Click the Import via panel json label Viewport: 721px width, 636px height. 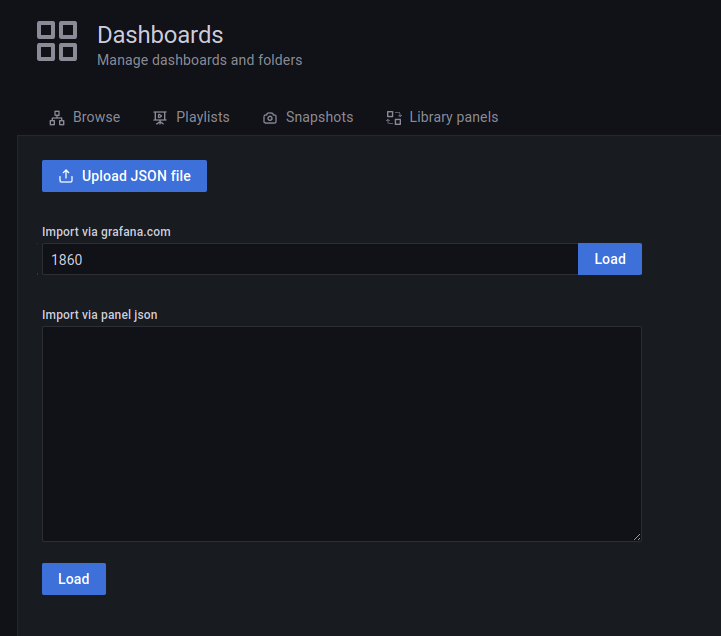click(x=100, y=315)
